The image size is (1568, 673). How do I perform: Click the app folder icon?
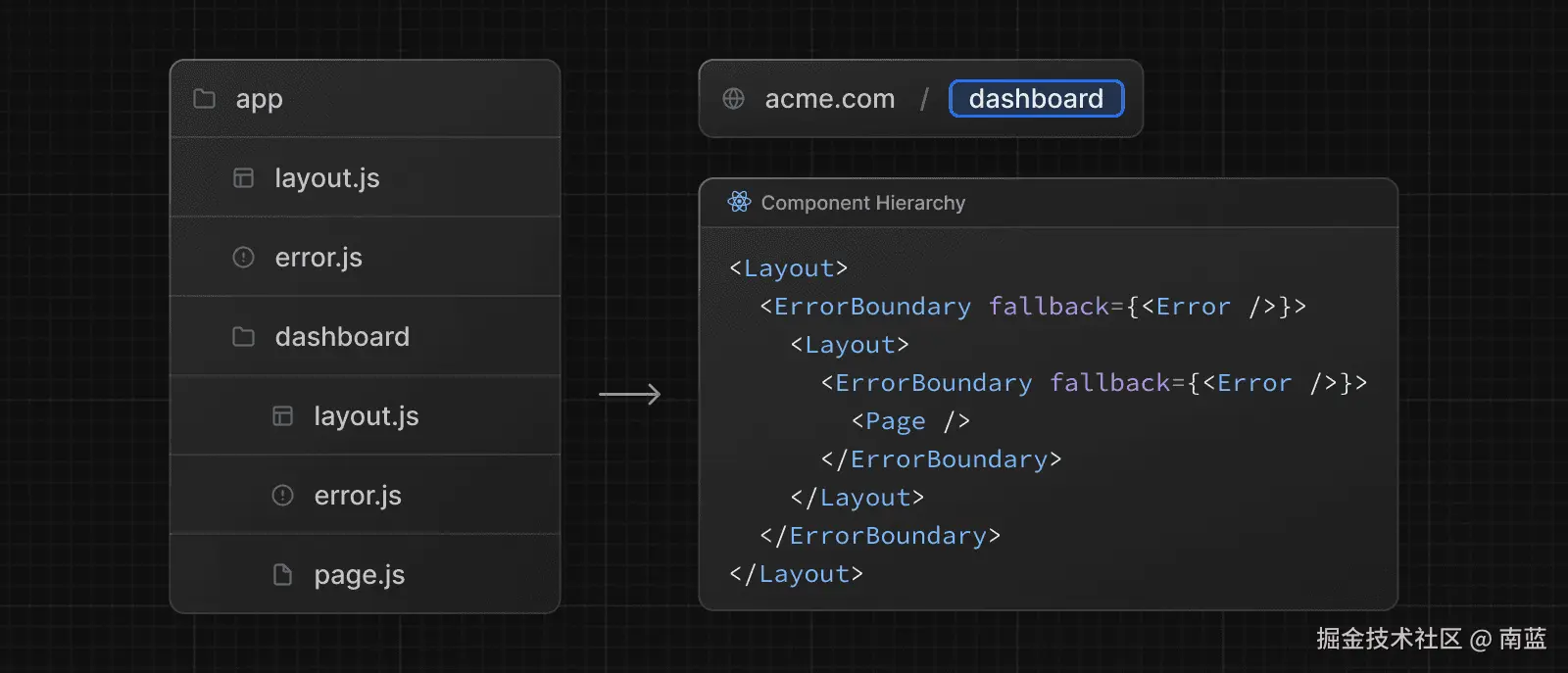tap(204, 99)
